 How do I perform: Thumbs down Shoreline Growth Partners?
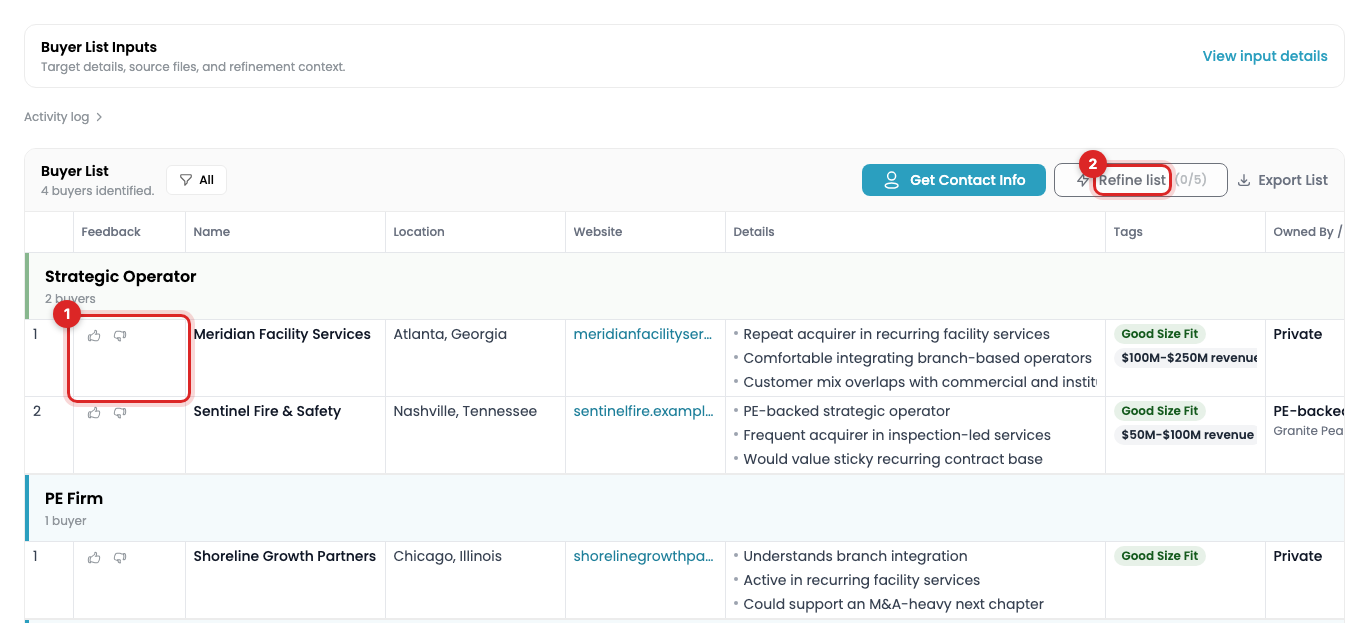[120, 557]
